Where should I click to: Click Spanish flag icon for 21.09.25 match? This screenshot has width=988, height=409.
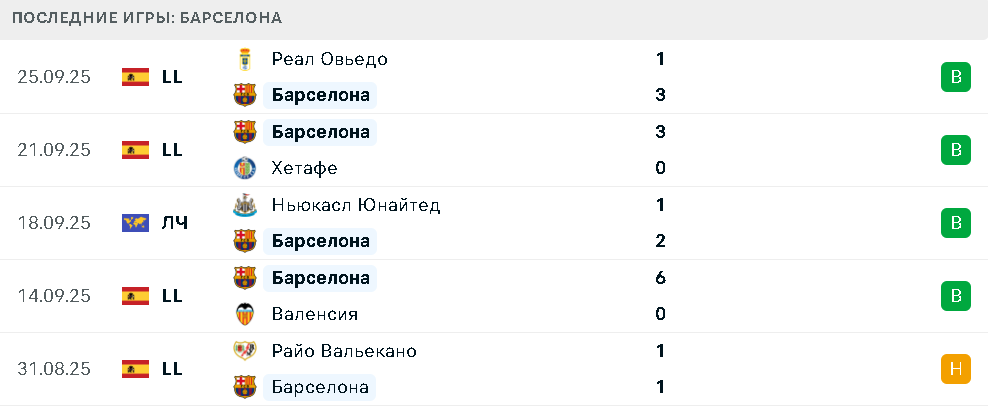135,150
